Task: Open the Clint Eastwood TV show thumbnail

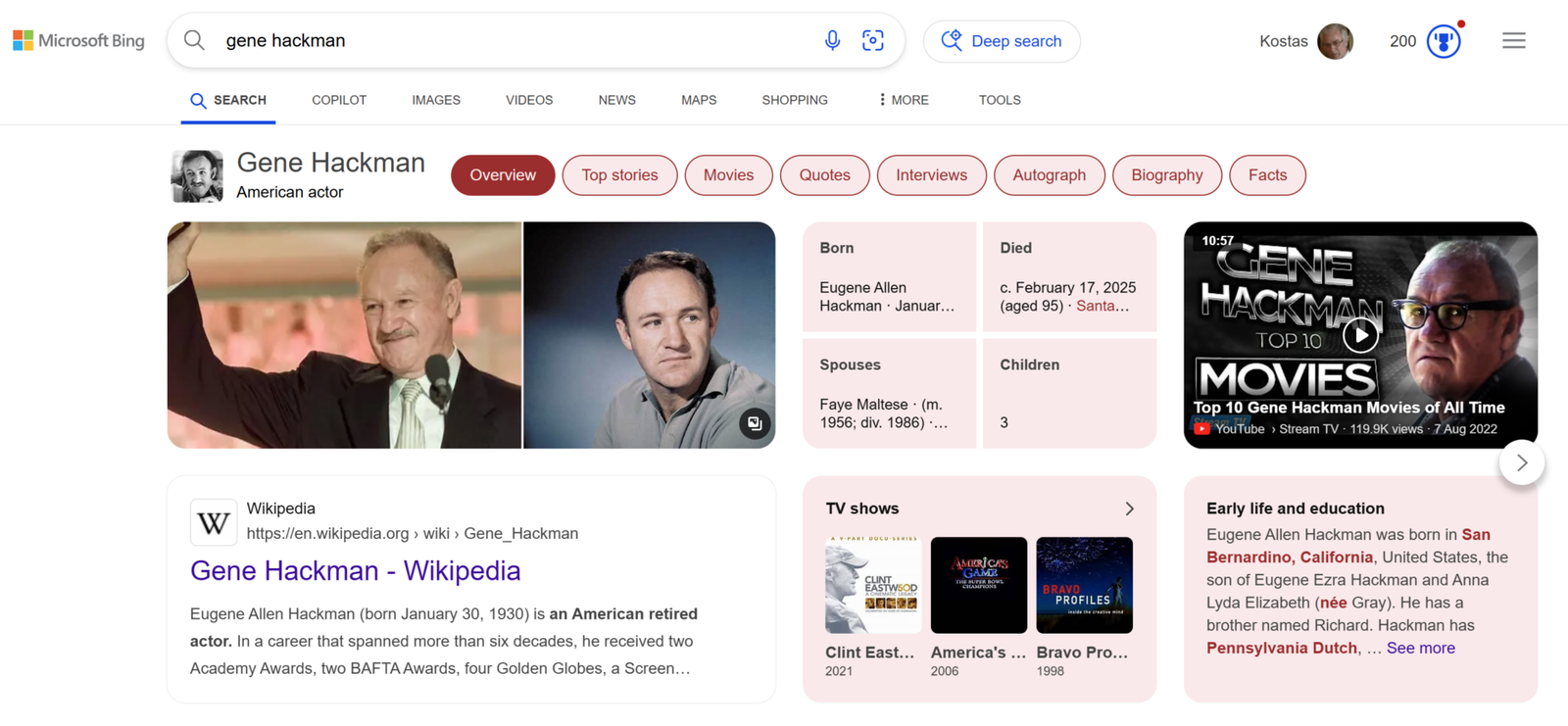Action: (x=872, y=585)
